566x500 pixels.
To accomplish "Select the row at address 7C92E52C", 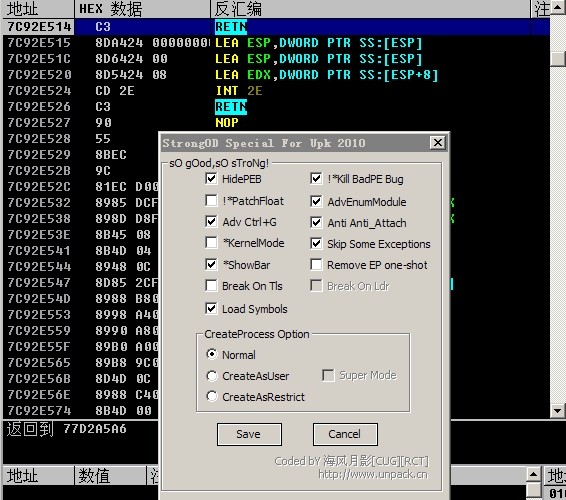I will [80, 187].
